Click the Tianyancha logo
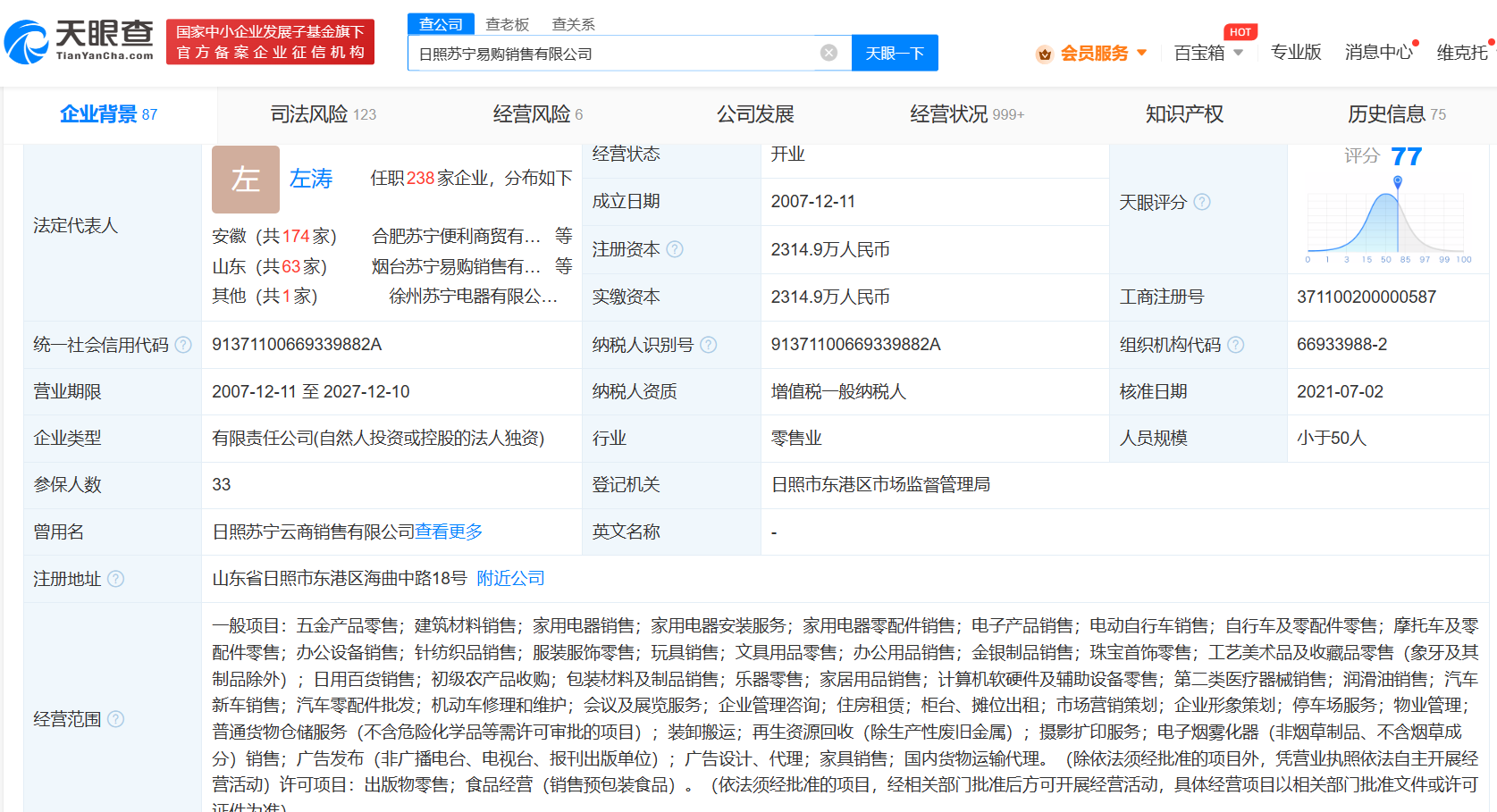Viewport: 1497px width, 812px height. 76,40
